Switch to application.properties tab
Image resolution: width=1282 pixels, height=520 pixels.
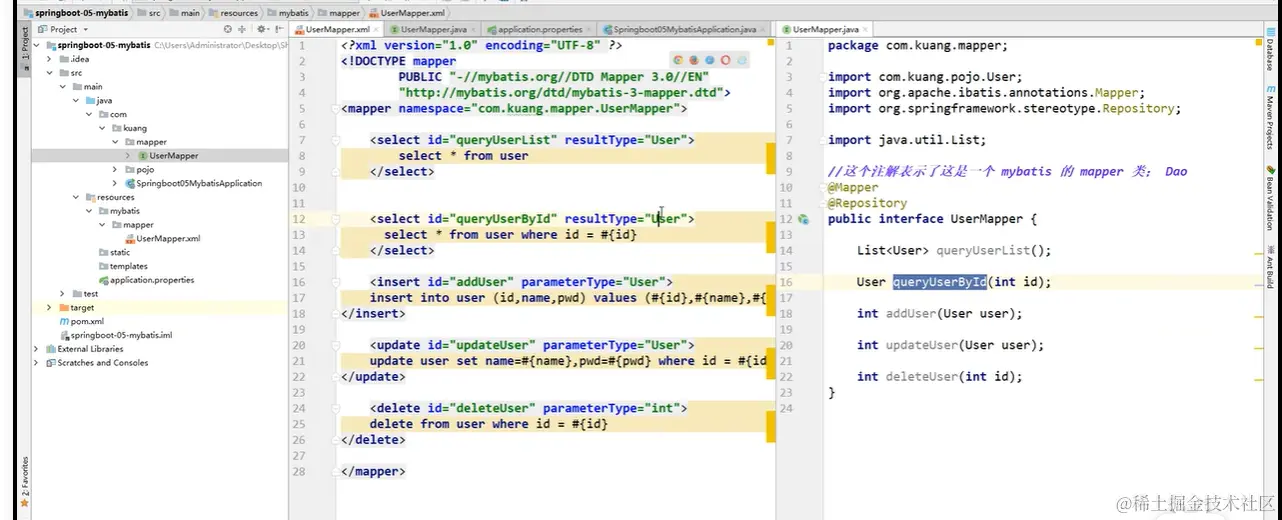point(539,30)
